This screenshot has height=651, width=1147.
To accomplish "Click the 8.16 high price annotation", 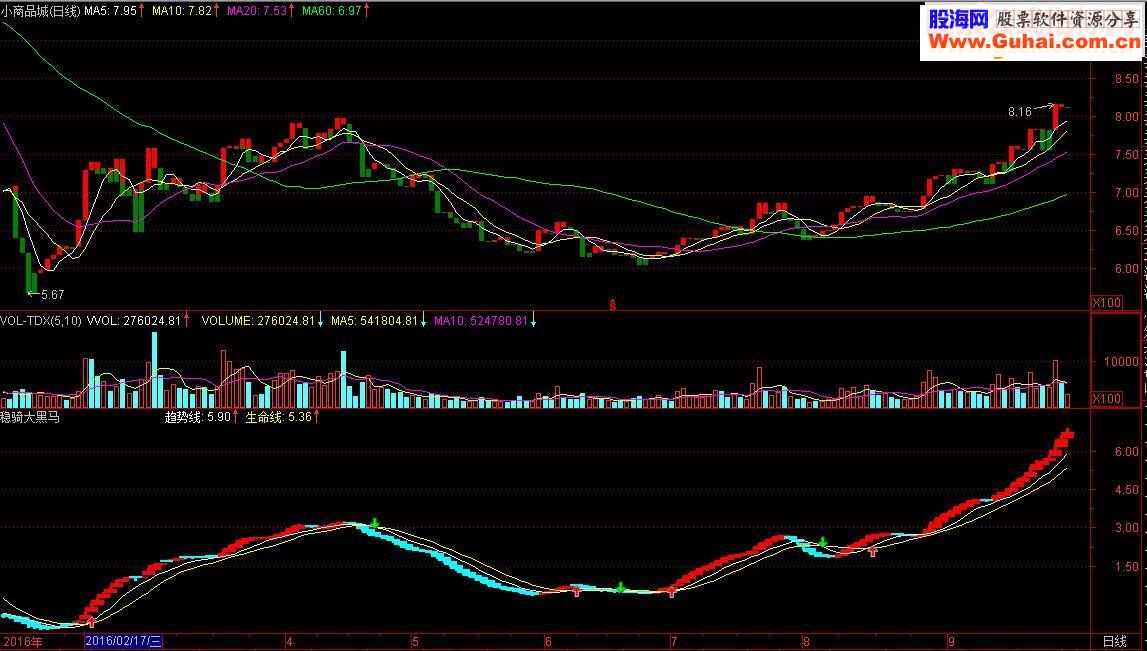I will pyautogui.click(x=1020, y=112).
